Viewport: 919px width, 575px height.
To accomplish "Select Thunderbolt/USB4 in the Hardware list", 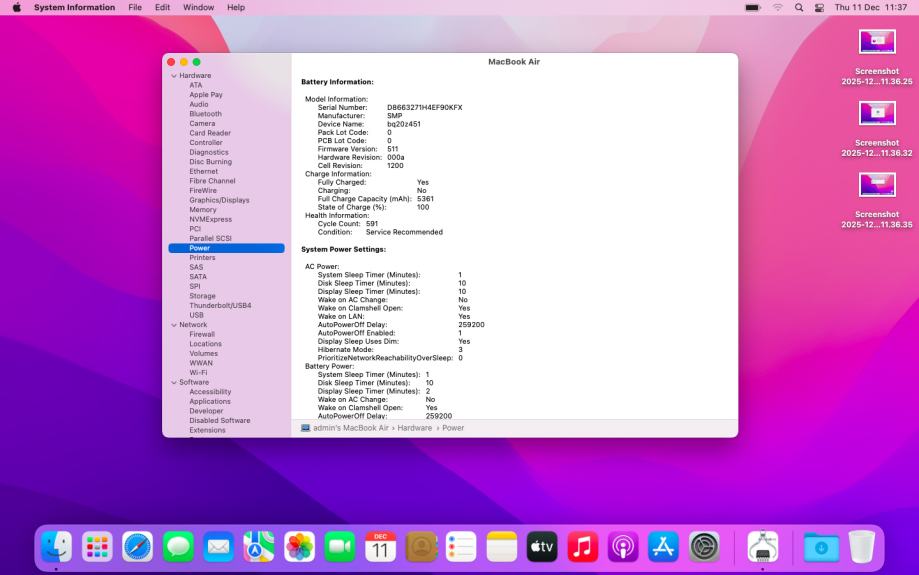I will tap(220, 306).
